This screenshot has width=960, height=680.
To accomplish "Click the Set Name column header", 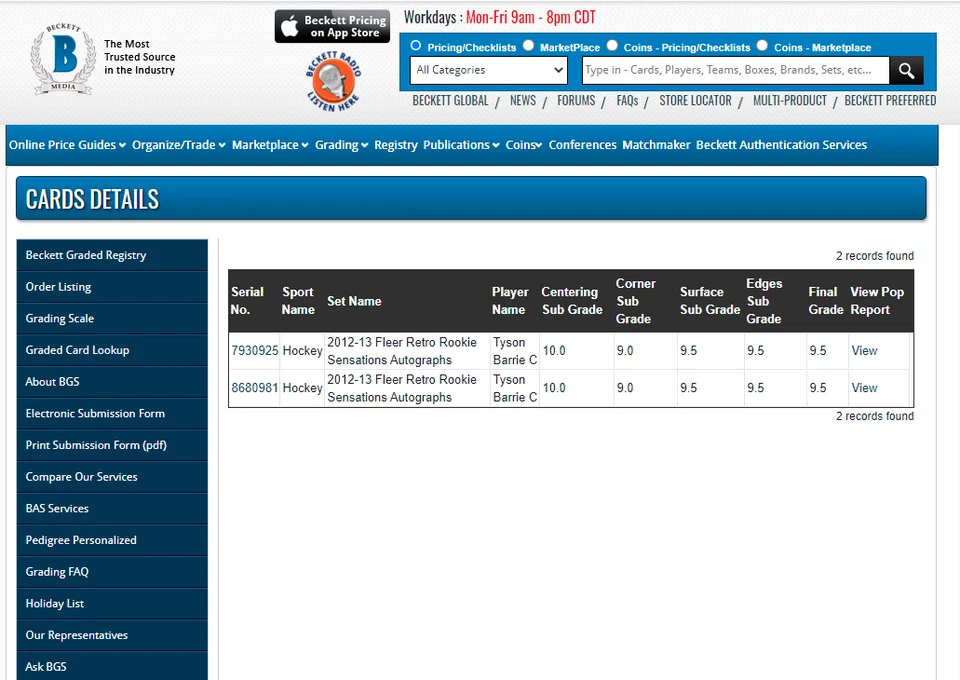I will (354, 301).
